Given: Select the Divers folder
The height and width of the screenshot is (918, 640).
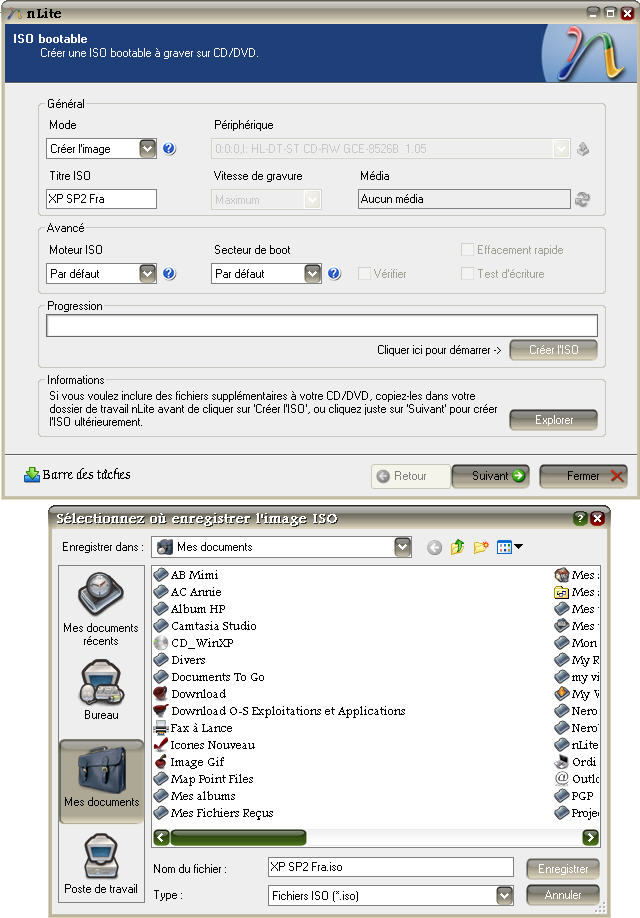Looking at the screenshot, I should [x=180, y=660].
